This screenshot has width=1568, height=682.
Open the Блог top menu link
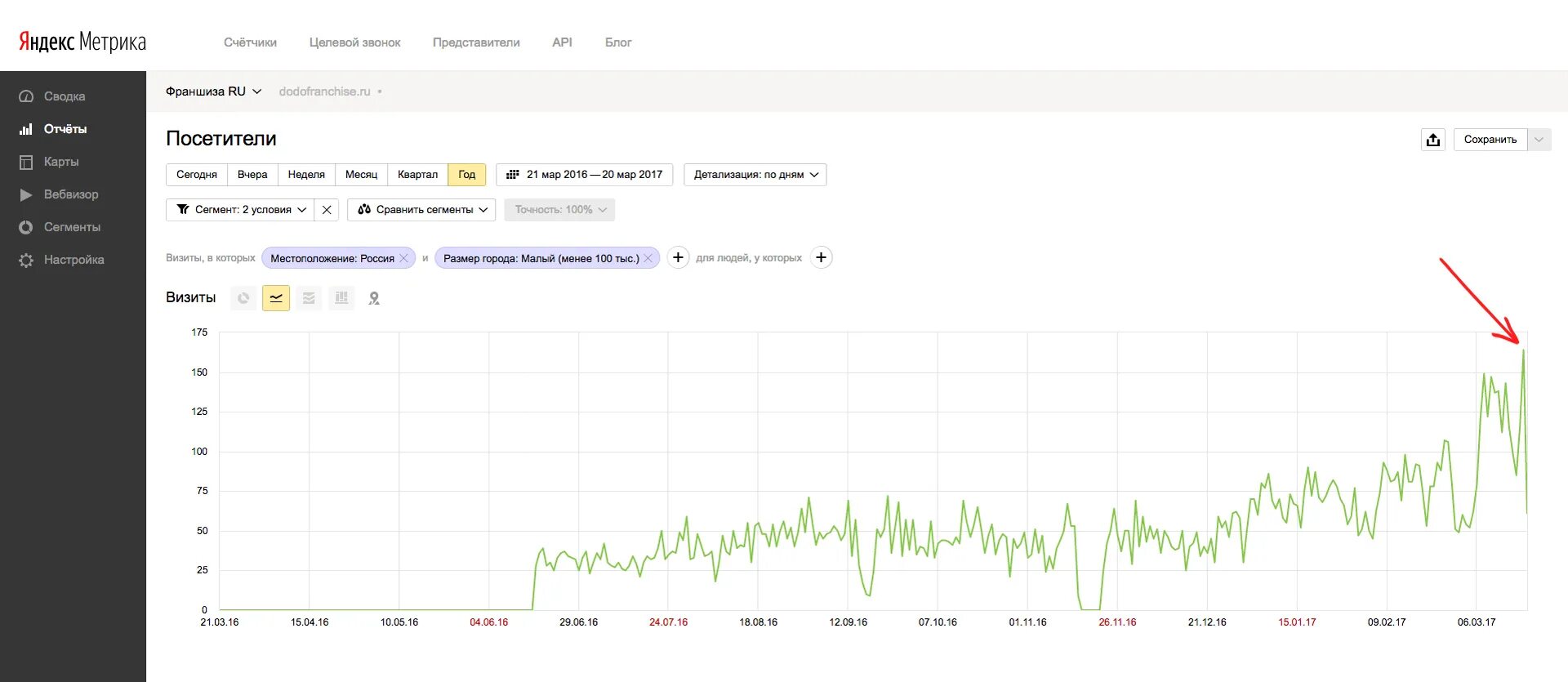(618, 42)
